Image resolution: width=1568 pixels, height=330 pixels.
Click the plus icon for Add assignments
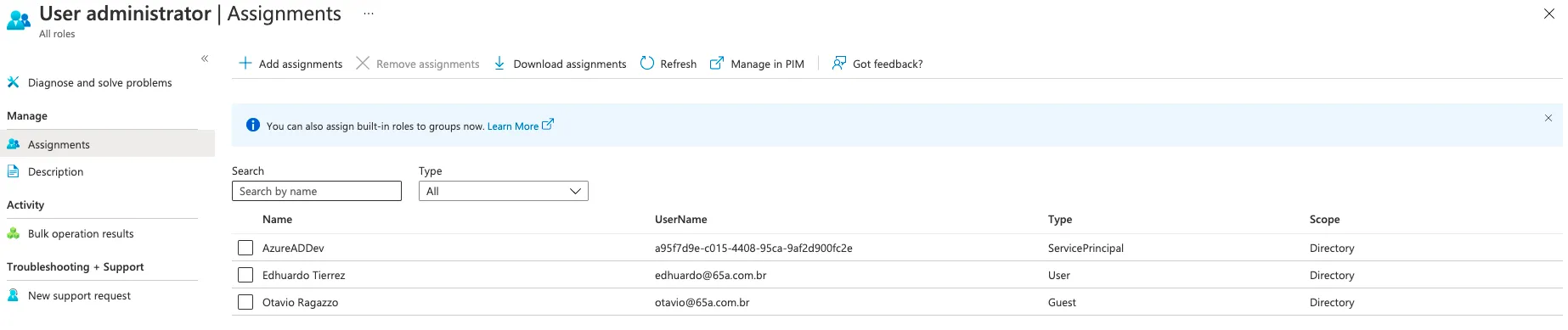coord(245,63)
